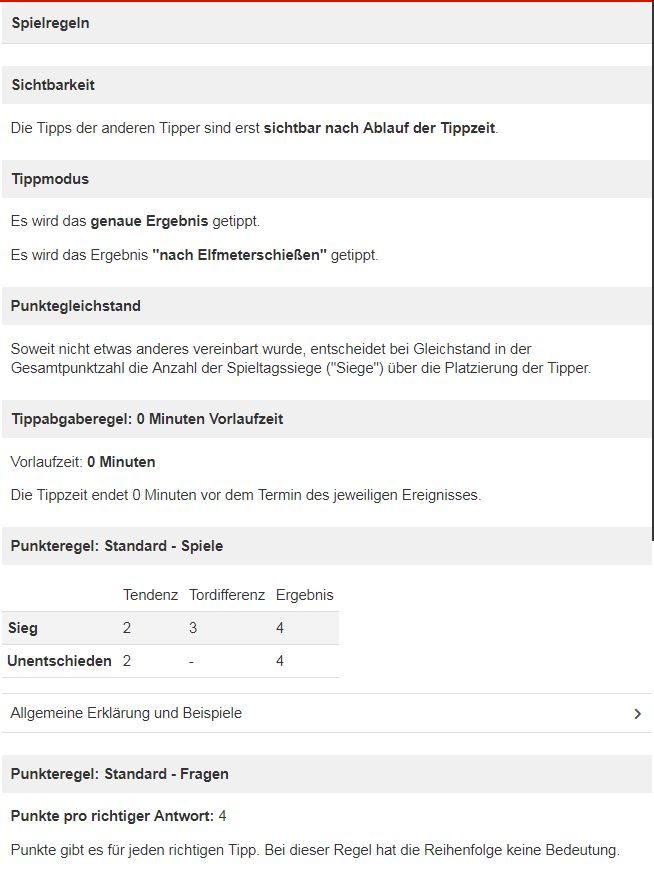Click the Unentschieden Ergebnis value 4
Image resolution: width=654 pixels, height=871 pixels.
click(279, 661)
